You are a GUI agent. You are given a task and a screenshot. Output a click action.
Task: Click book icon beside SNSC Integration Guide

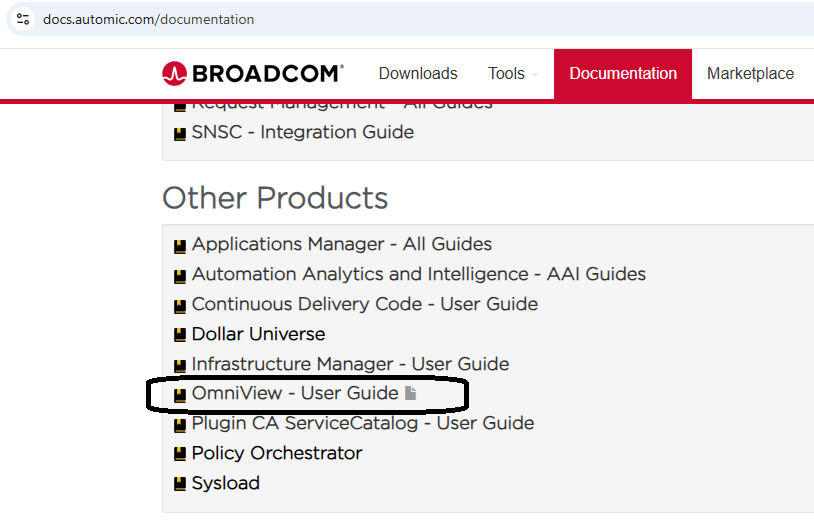click(180, 134)
